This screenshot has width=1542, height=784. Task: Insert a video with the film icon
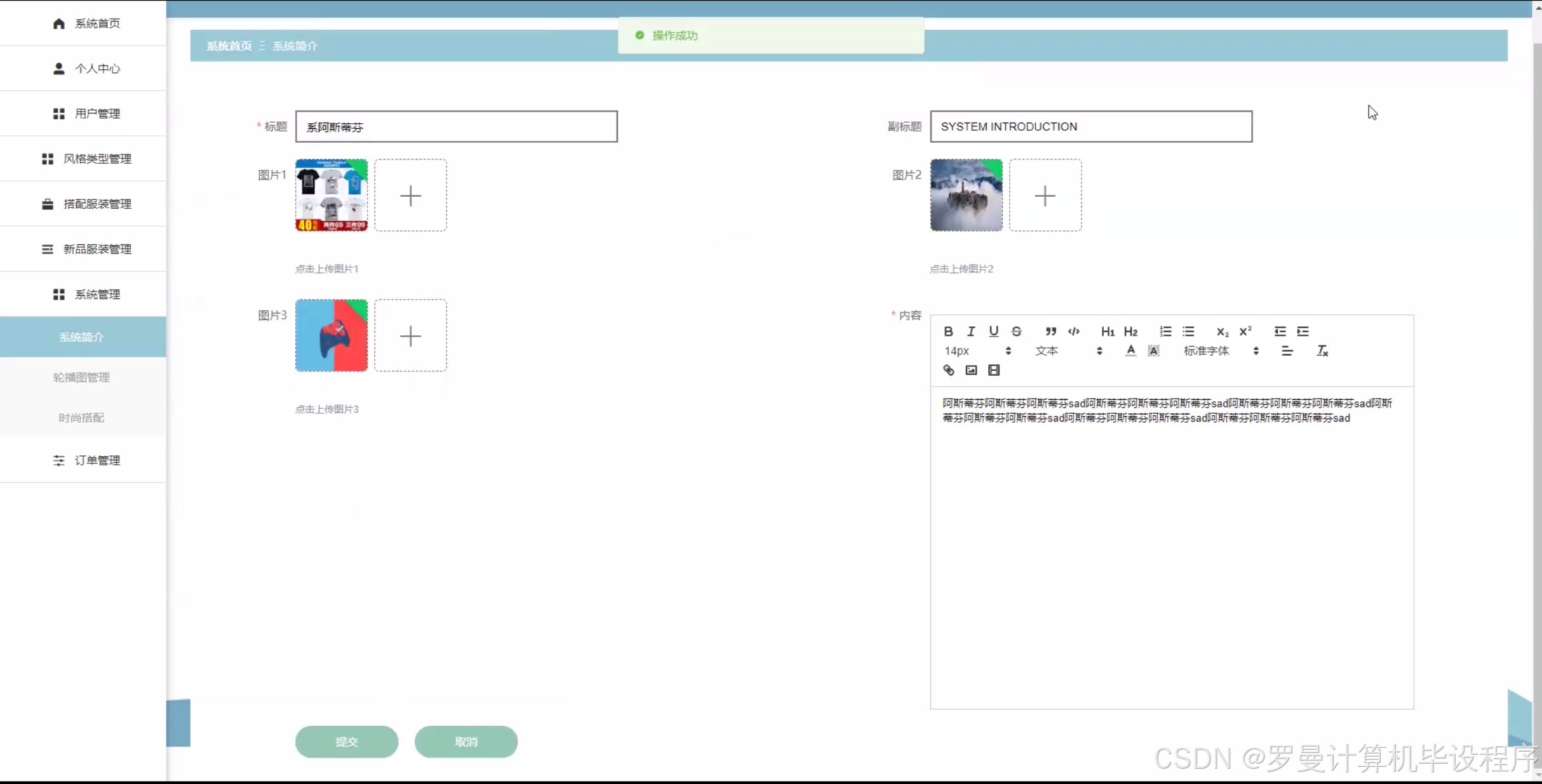pos(994,370)
